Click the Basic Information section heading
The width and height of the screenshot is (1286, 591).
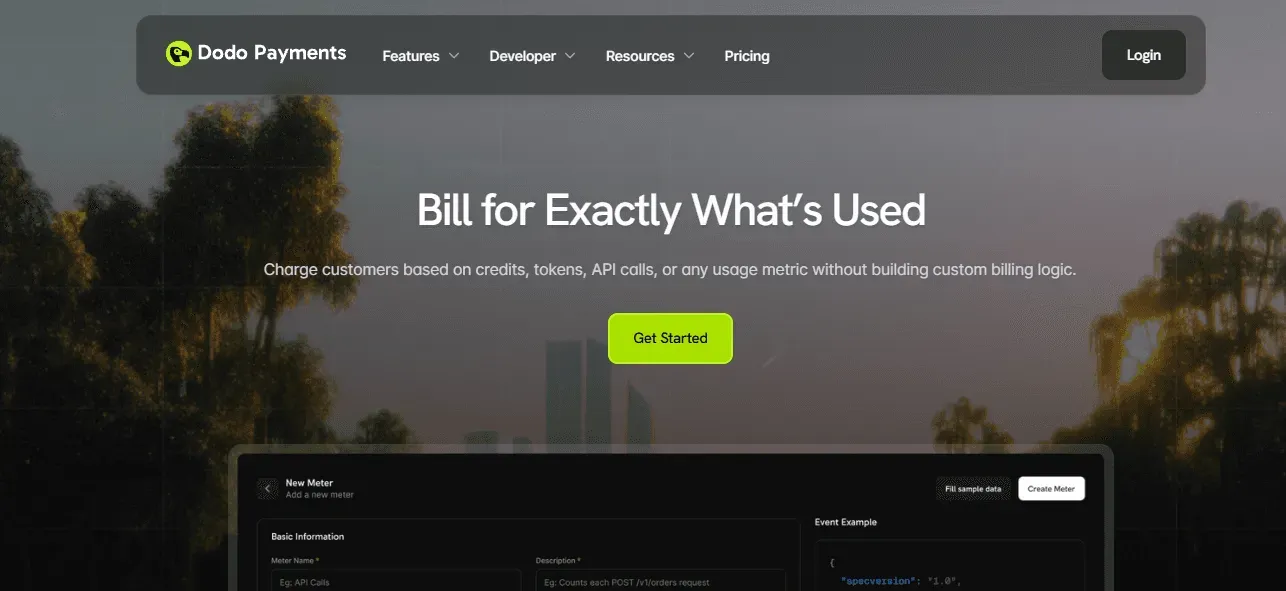(x=308, y=537)
